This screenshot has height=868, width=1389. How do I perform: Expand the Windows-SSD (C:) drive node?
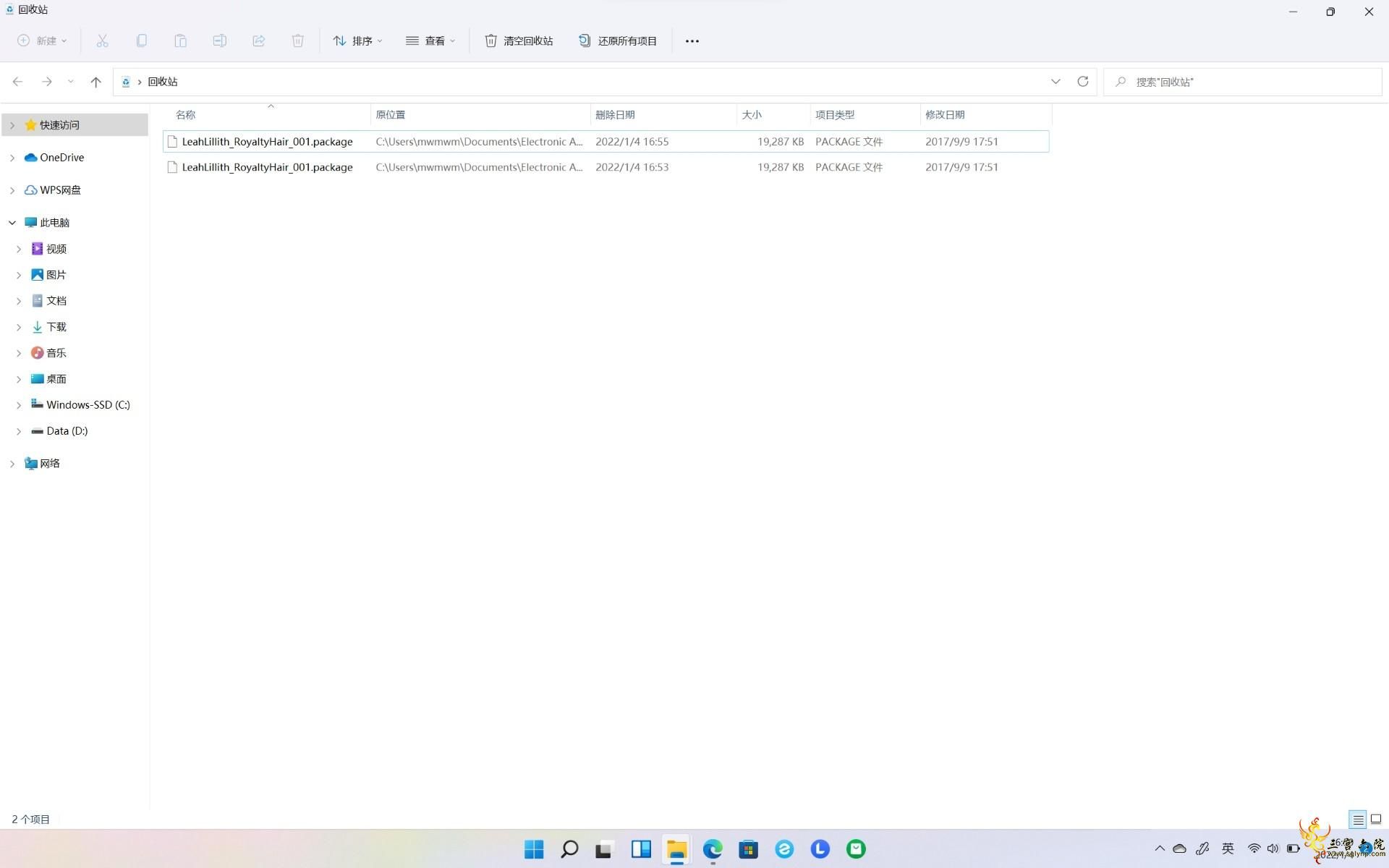click(19, 405)
